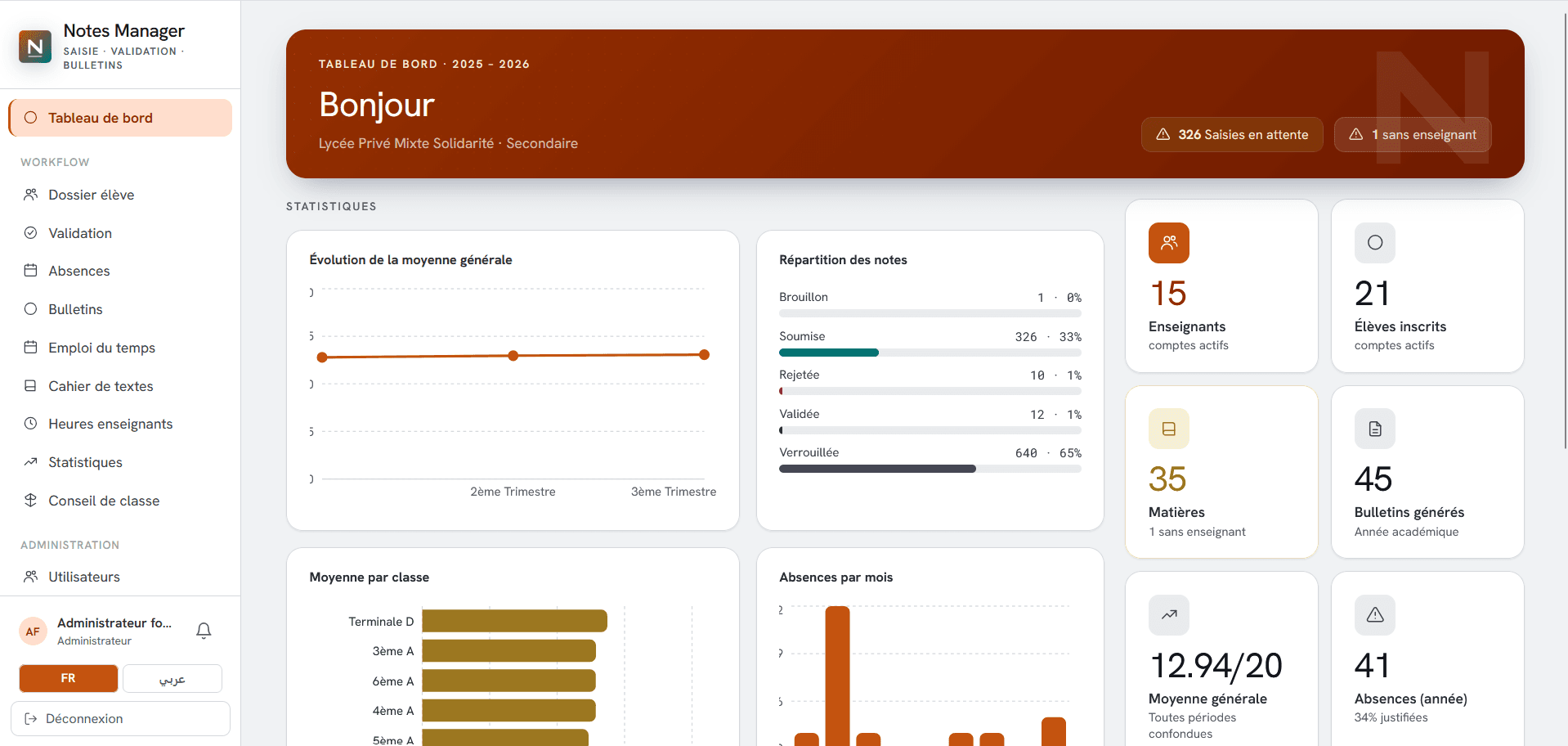The width and height of the screenshot is (1568, 746).
Task: Click the Emploi du temps calendar icon
Action: point(30,347)
